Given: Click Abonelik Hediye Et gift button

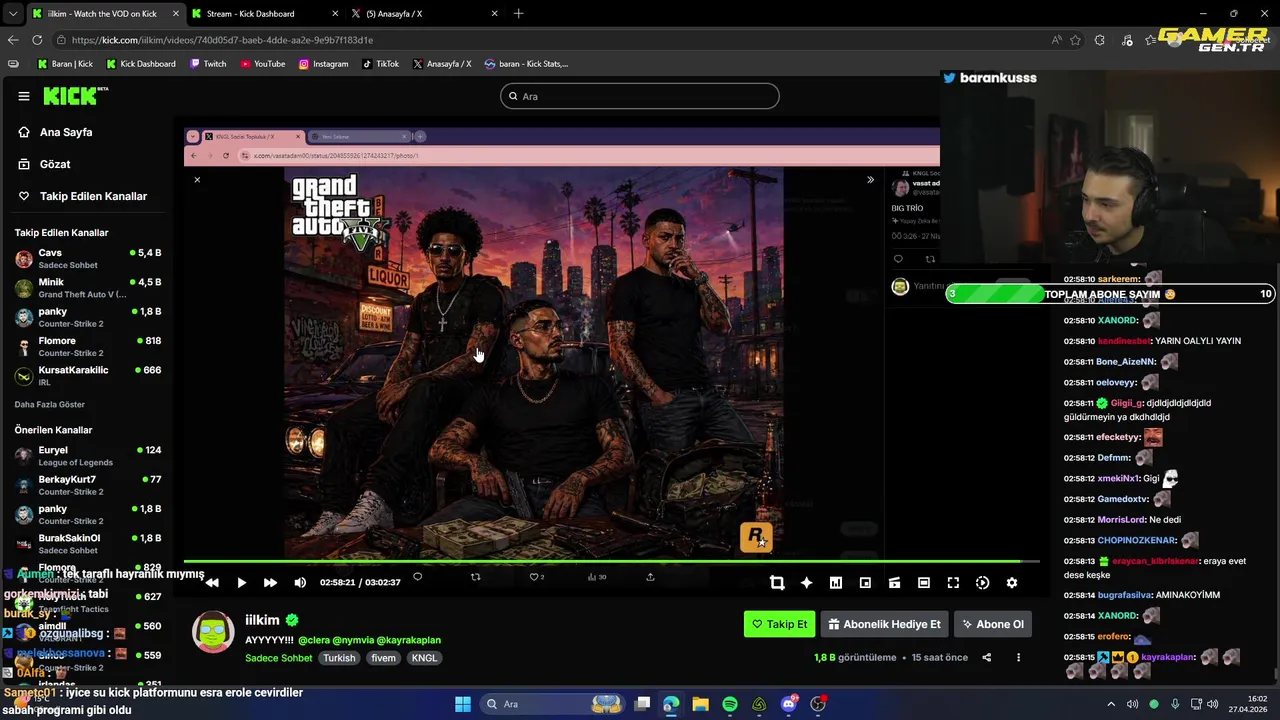Looking at the screenshot, I should coord(884,624).
